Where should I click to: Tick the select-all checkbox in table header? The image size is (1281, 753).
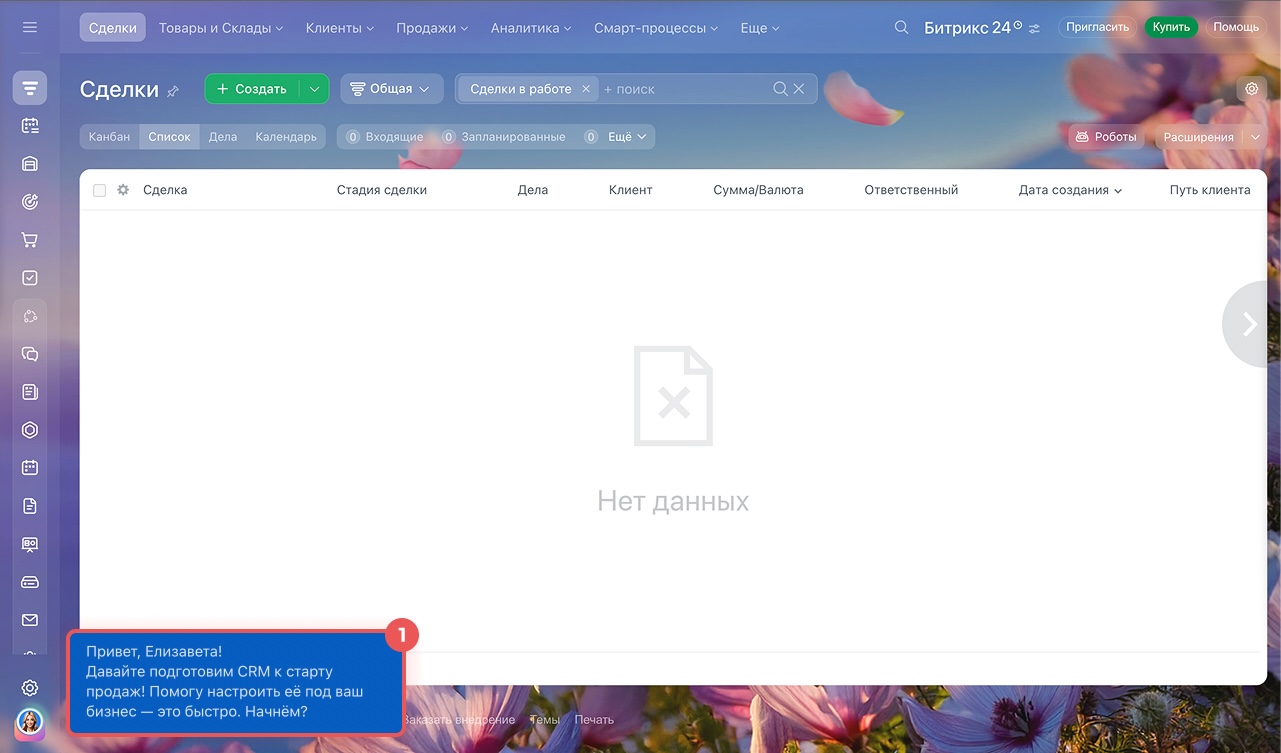[x=99, y=190]
